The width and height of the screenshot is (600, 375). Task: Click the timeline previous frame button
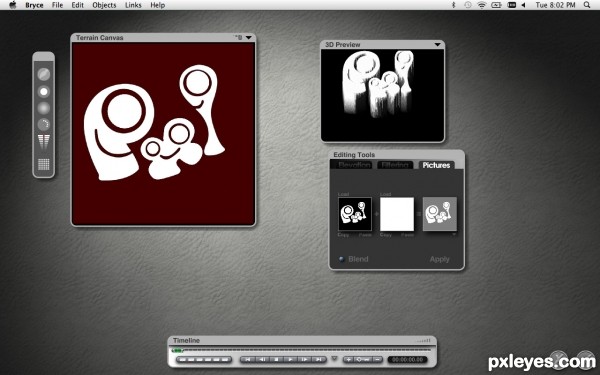click(262, 359)
